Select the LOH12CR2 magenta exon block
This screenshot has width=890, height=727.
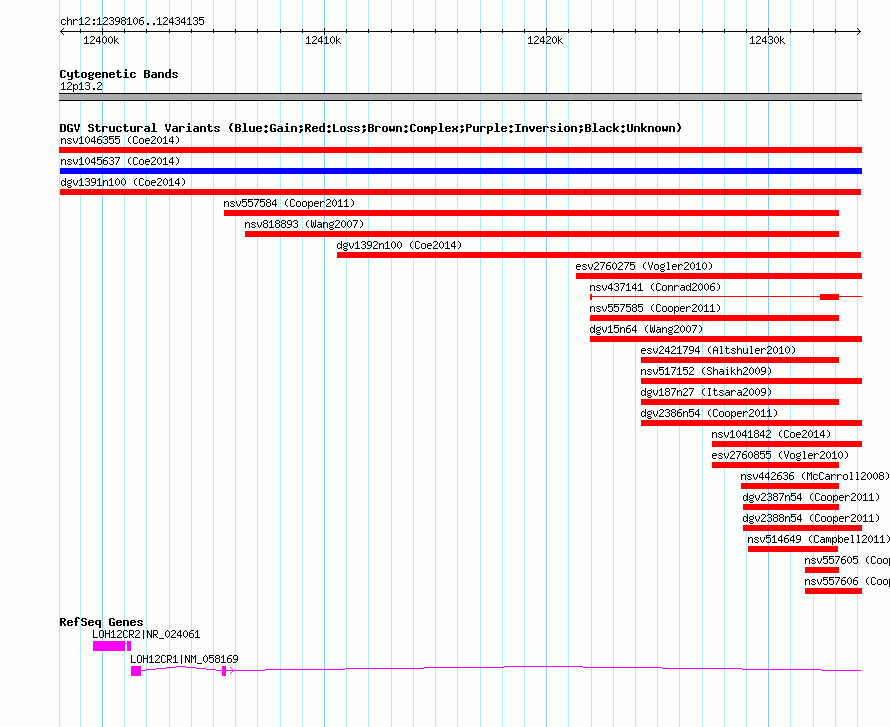[x=109, y=646]
